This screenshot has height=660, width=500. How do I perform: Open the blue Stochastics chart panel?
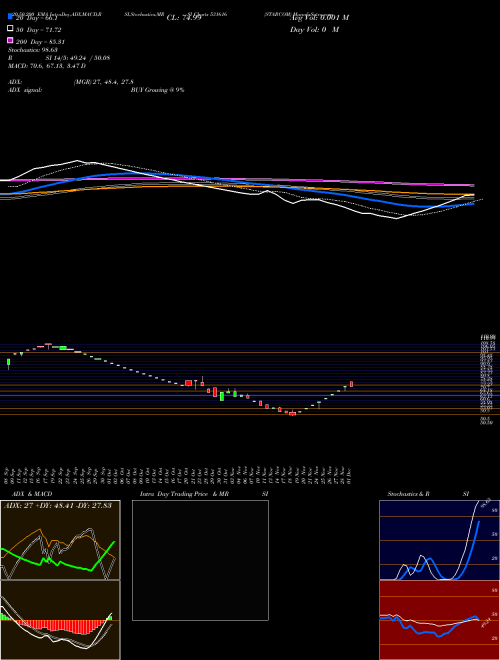(439, 540)
